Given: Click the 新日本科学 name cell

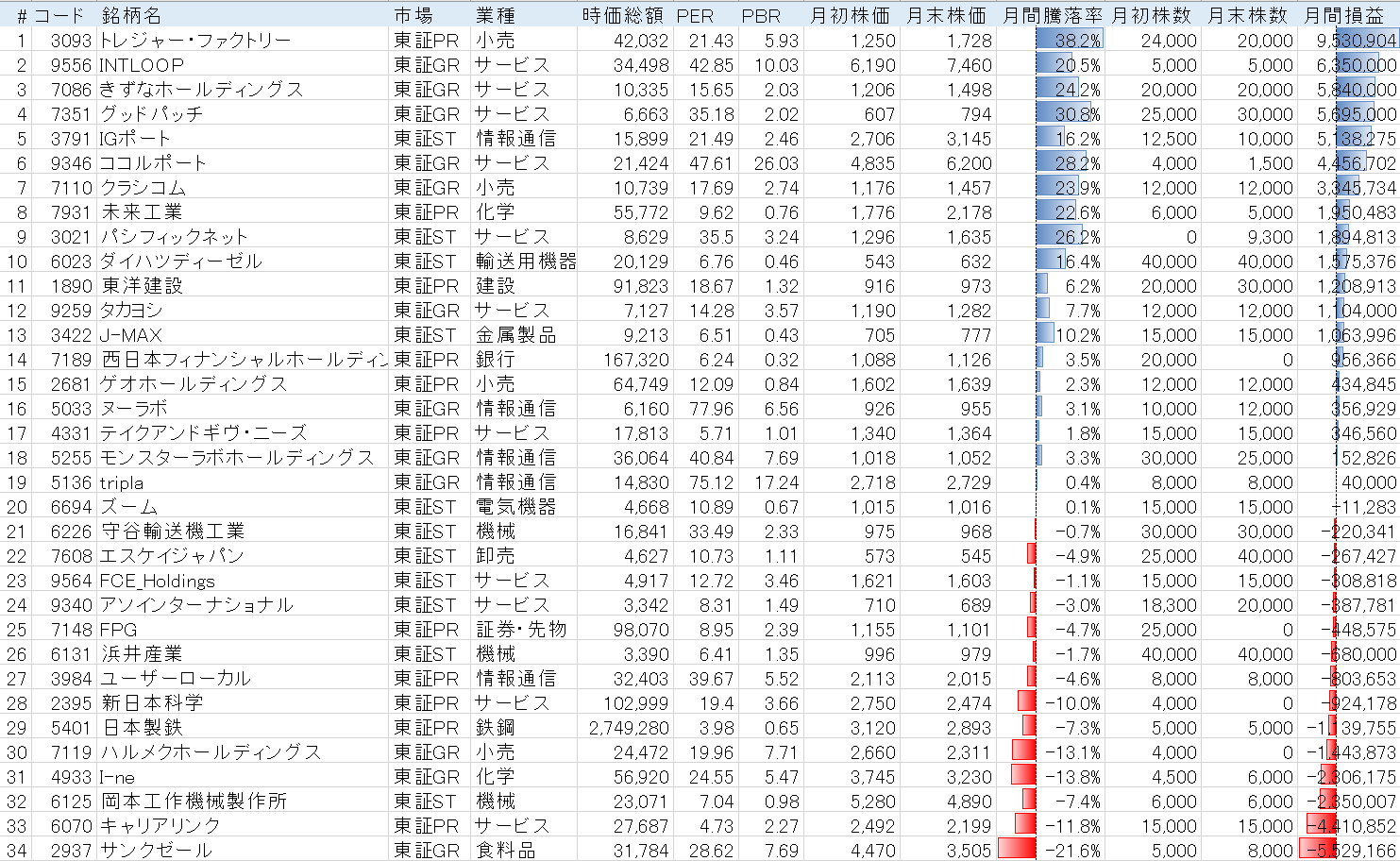Looking at the screenshot, I should point(242,703).
